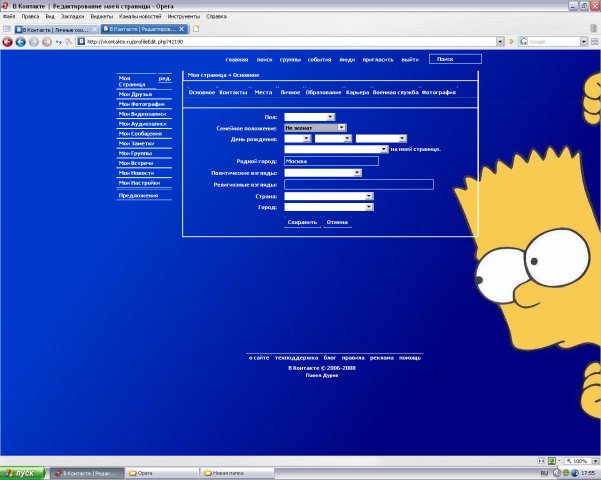Click the wand icon left of address bar

[x=69, y=42]
